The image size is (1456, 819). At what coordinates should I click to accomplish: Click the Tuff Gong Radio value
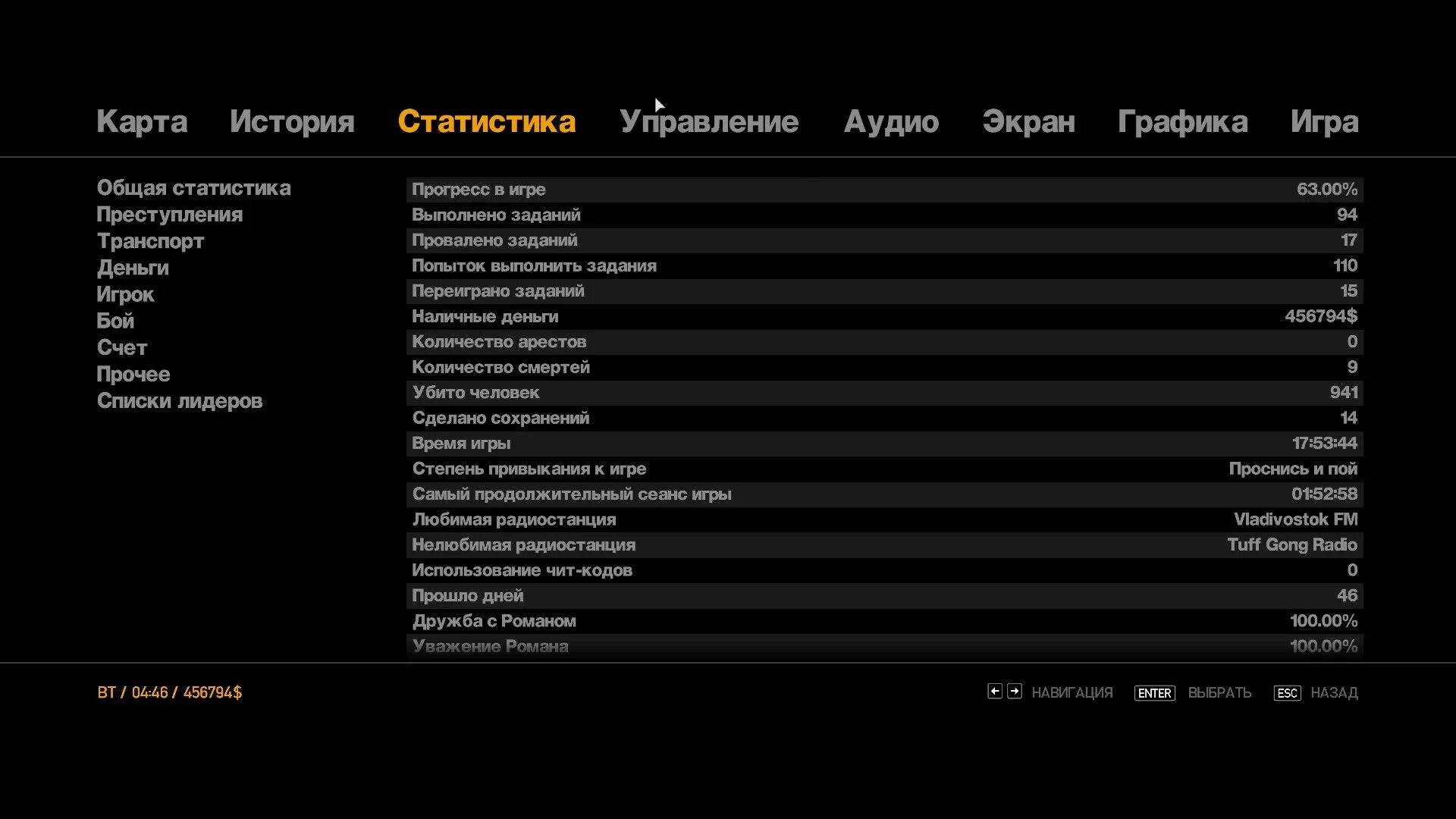click(1293, 545)
